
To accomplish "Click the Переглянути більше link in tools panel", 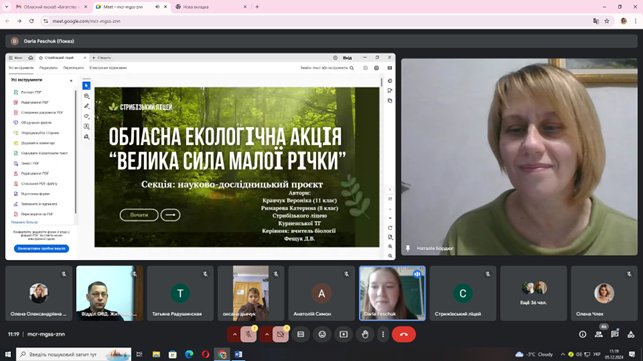I will tap(24, 222).
